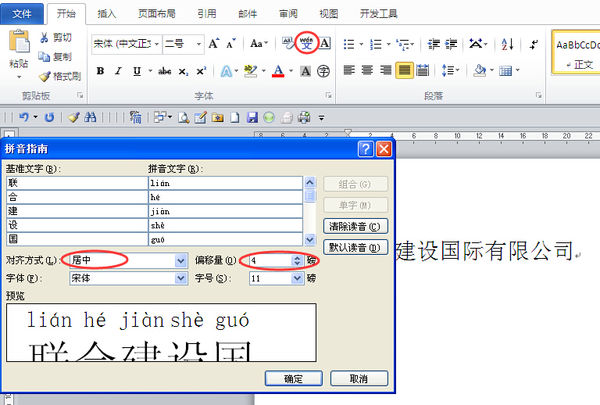Image resolution: width=600 pixels, height=405 pixels.
Task: Click the numbered list icon
Action: tap(376, 44)
